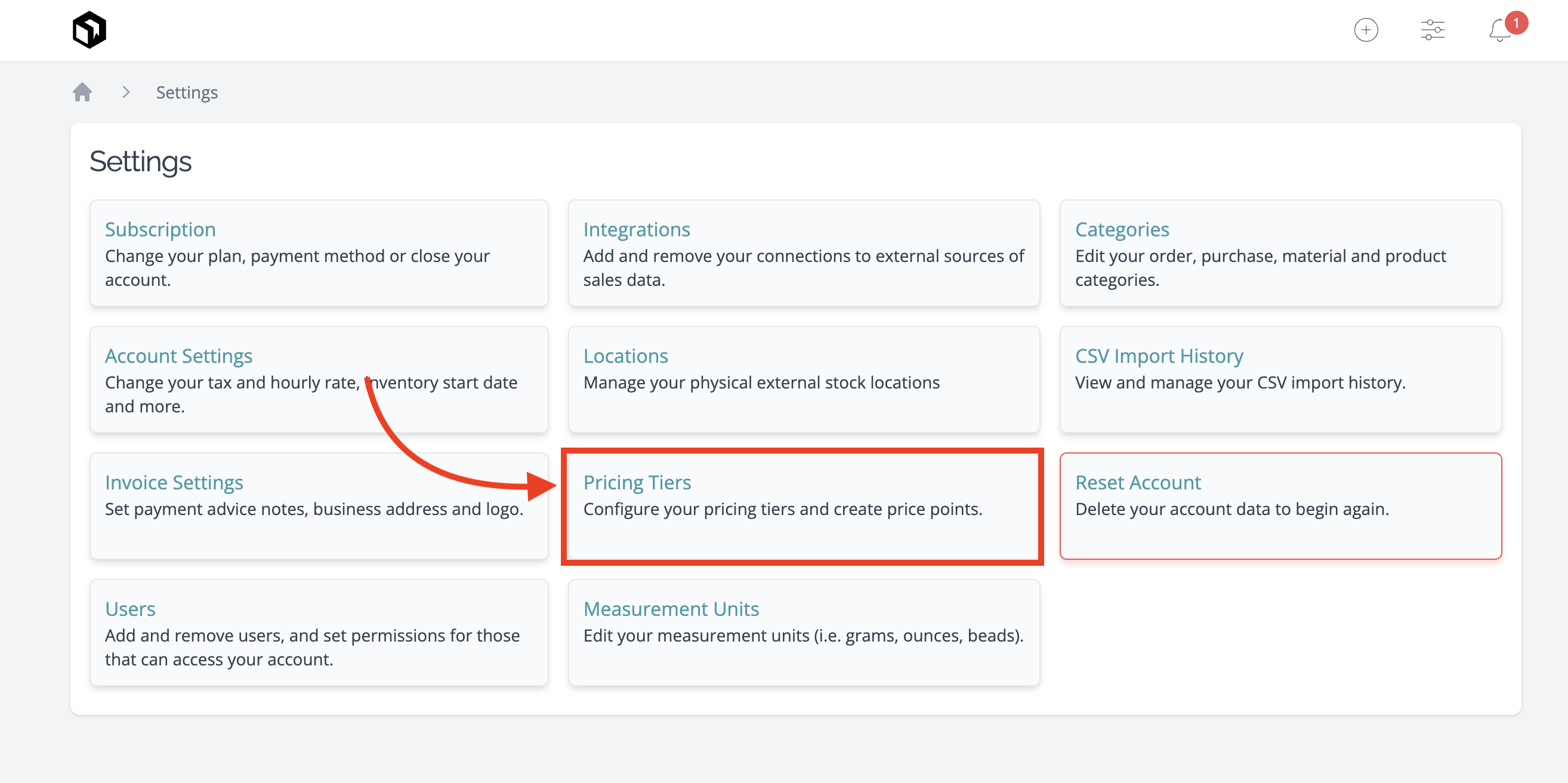Click 'Set payment advice notes' description
Viewport: 1568px width, 783px height.
[x=314, y=509]
